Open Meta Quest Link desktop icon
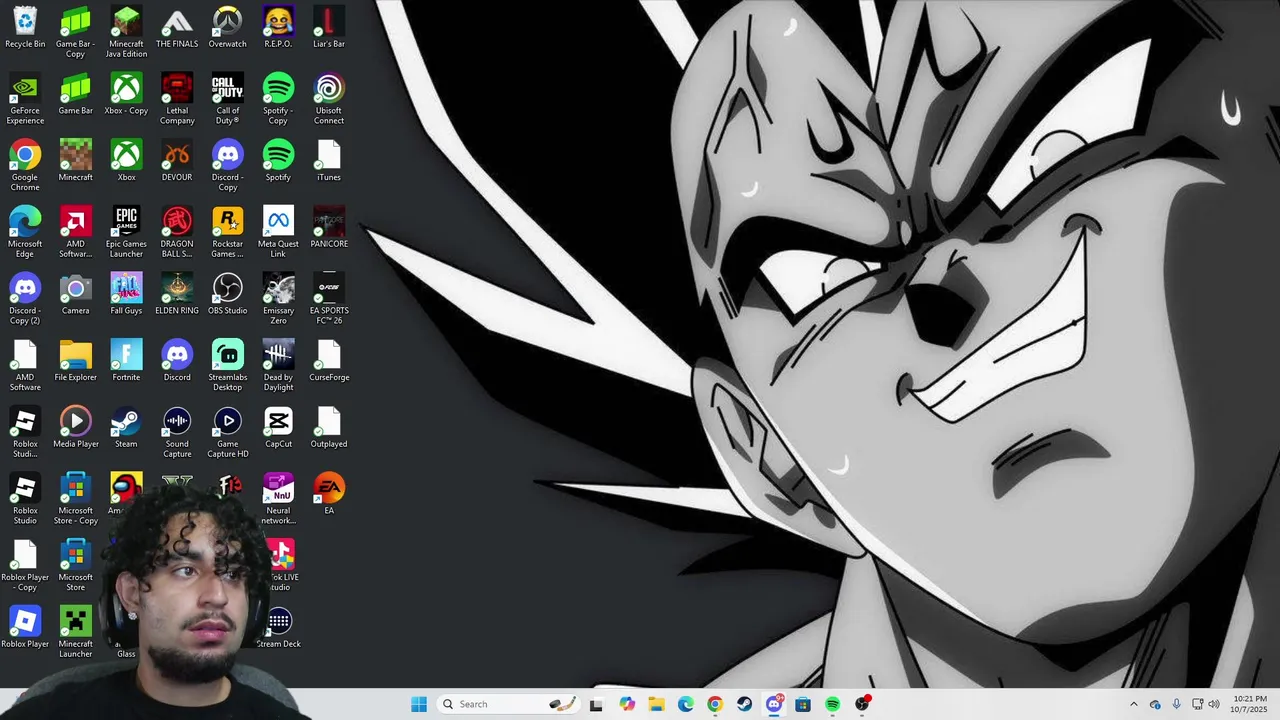Image resolution: width=1280 pixels, height=720 pixels. (278, 232)
